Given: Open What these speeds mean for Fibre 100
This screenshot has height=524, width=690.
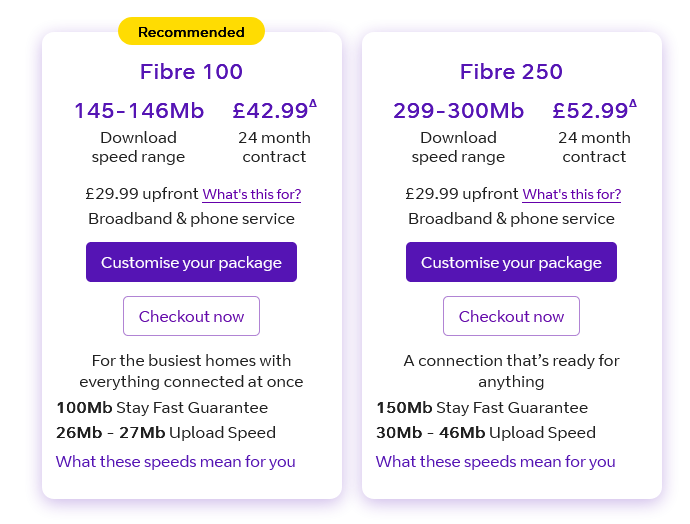Looking at the screenshot, I should 176,462.
